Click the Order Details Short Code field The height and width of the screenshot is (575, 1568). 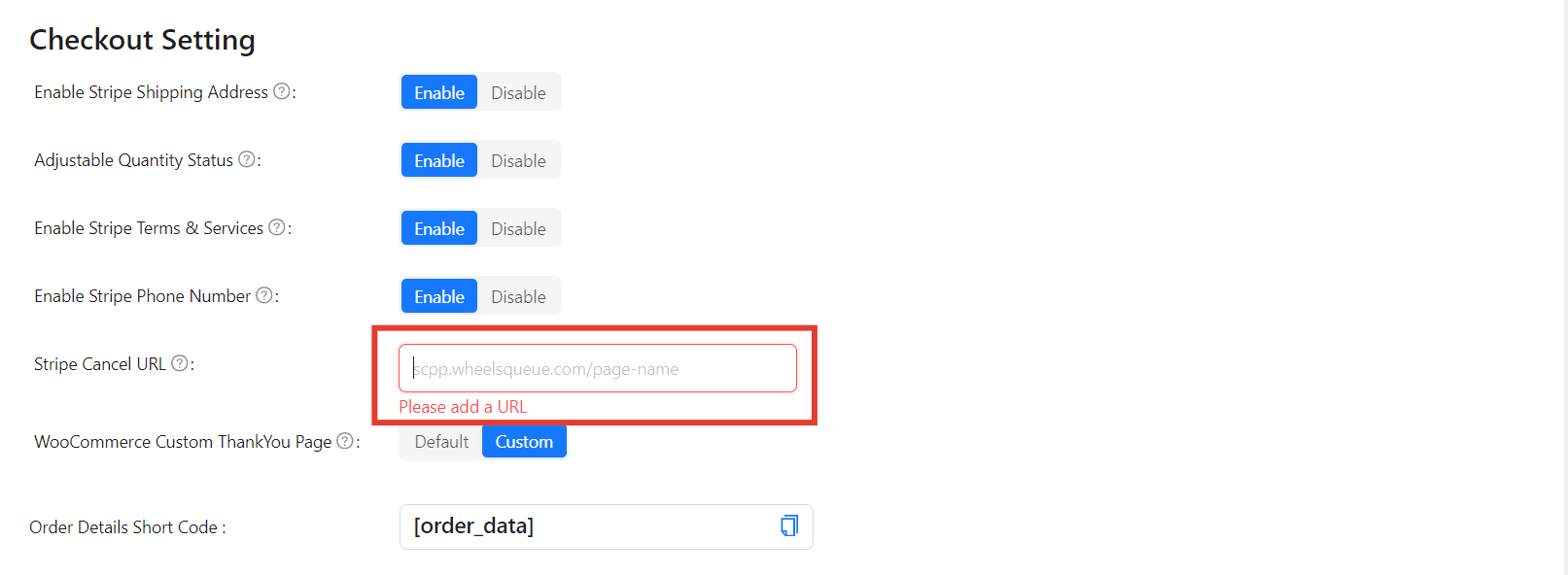tap(583, 526)
